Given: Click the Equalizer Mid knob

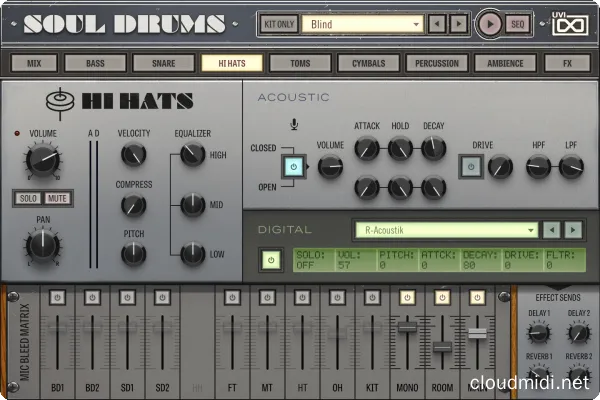Looking at the screenshot, I should pyautogui.click(x=192, y=204).
